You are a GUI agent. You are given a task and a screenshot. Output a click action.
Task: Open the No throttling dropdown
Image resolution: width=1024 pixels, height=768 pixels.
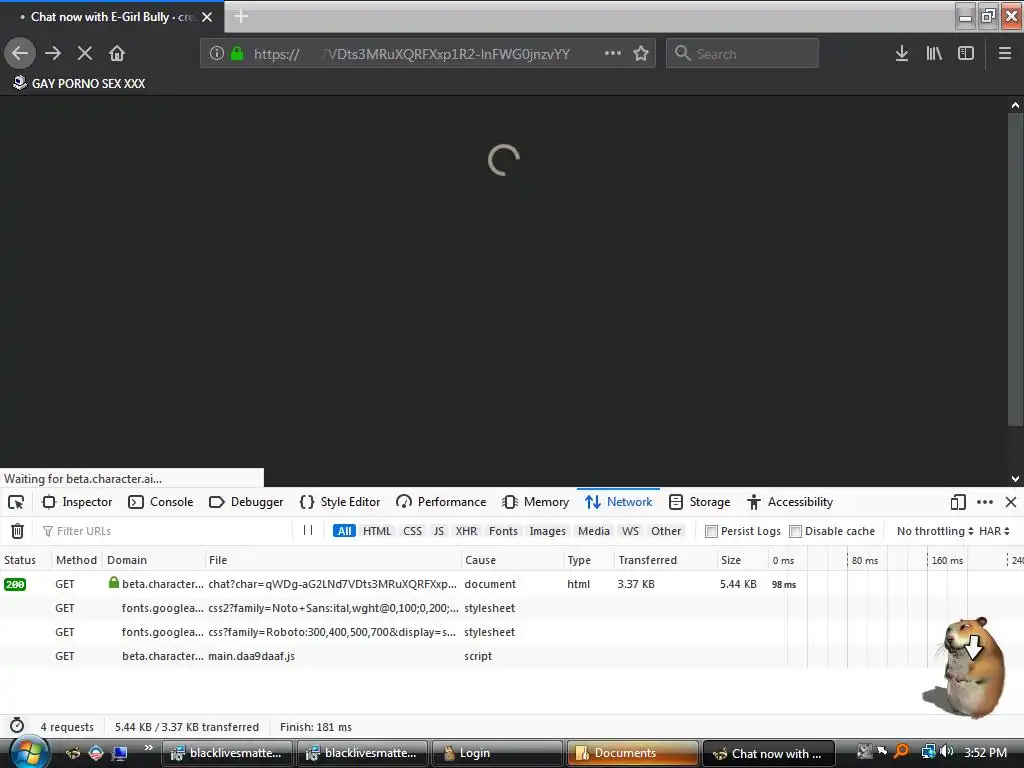[x=935, y=531]
